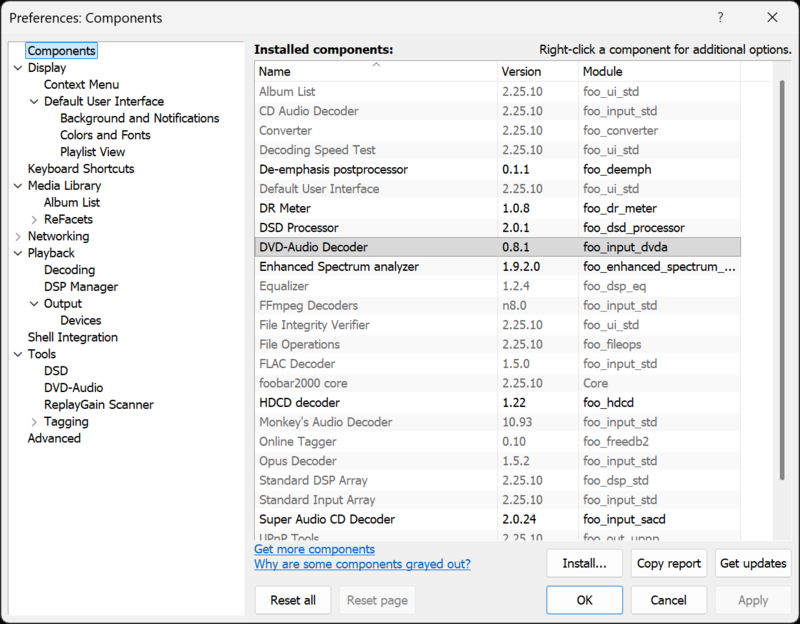This screenshot has width=800, height=624.
Task: Collapse the Output node
Action: [x=34, y=304]
